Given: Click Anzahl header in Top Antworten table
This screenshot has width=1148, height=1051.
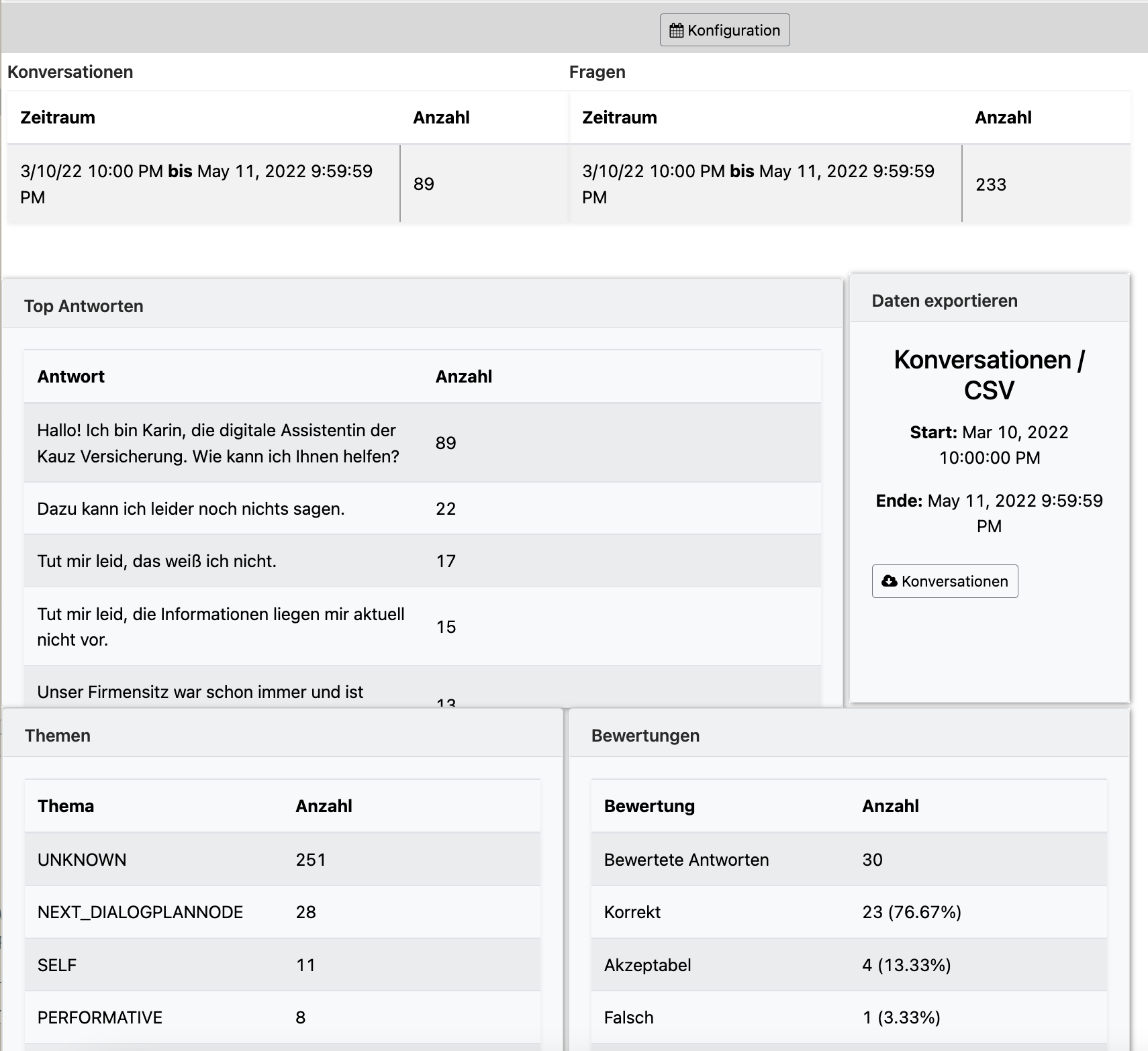Looking at the screenshot, I should coord(464,377).
